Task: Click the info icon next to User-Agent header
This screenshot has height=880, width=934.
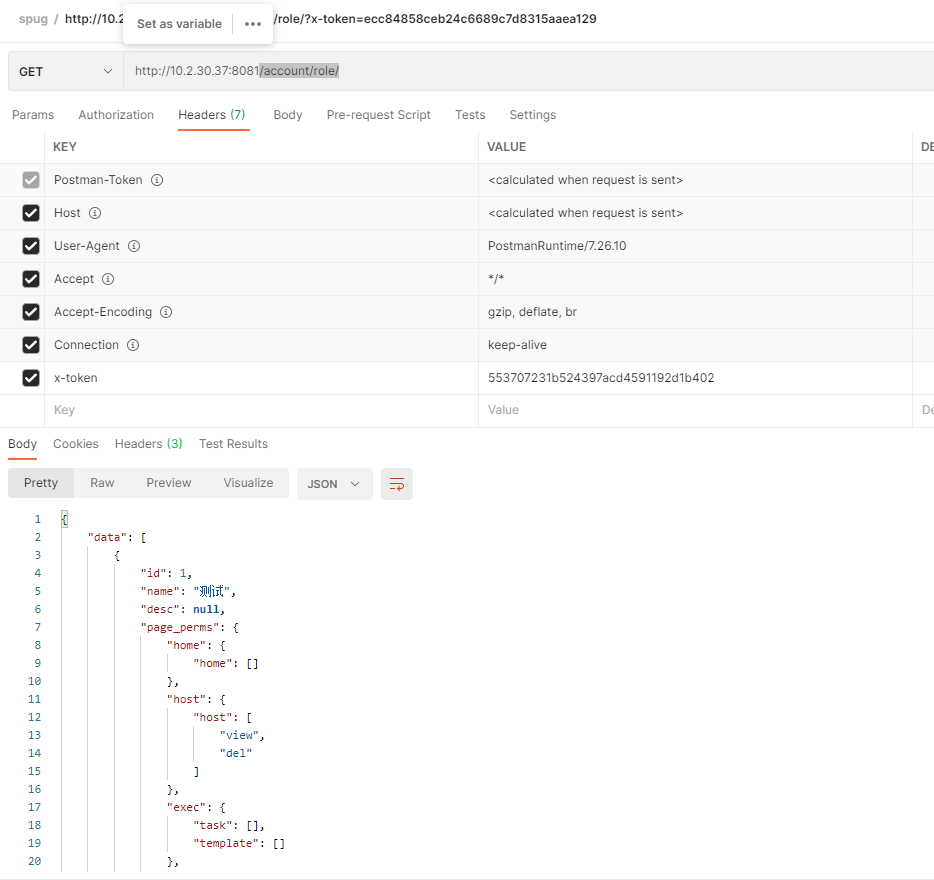Action: [x=134, y=246]
